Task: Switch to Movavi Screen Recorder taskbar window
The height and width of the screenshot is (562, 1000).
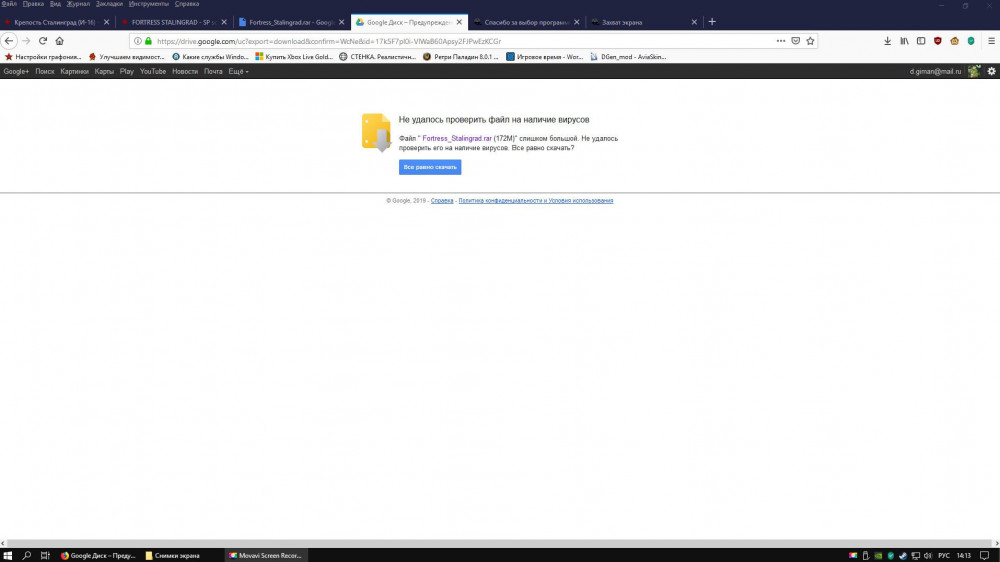Action: tap(266, 556)
